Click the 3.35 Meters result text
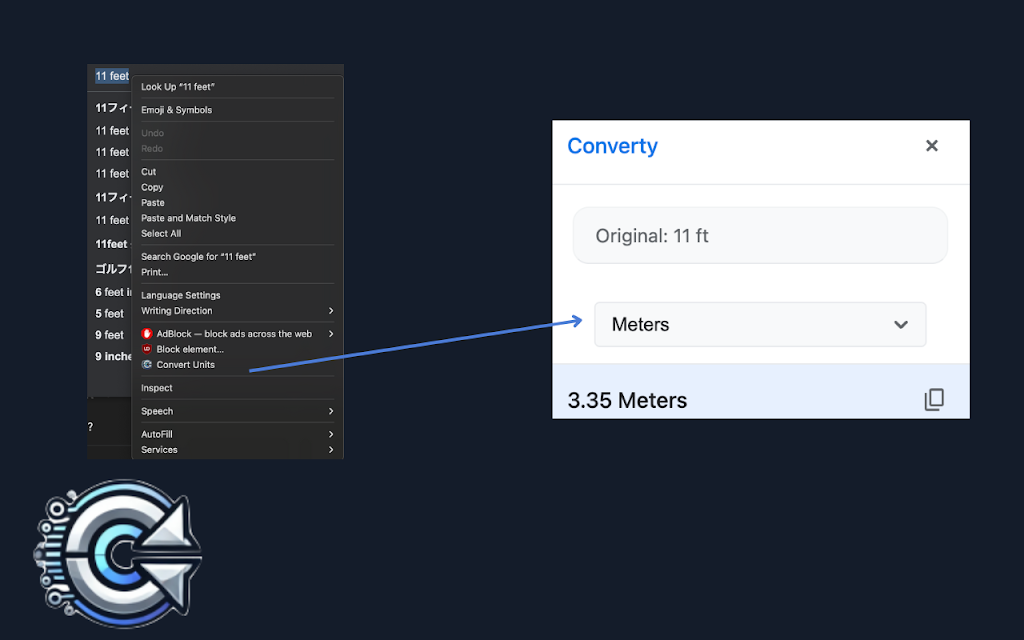 pyautogui.click(x=627, y=400)
